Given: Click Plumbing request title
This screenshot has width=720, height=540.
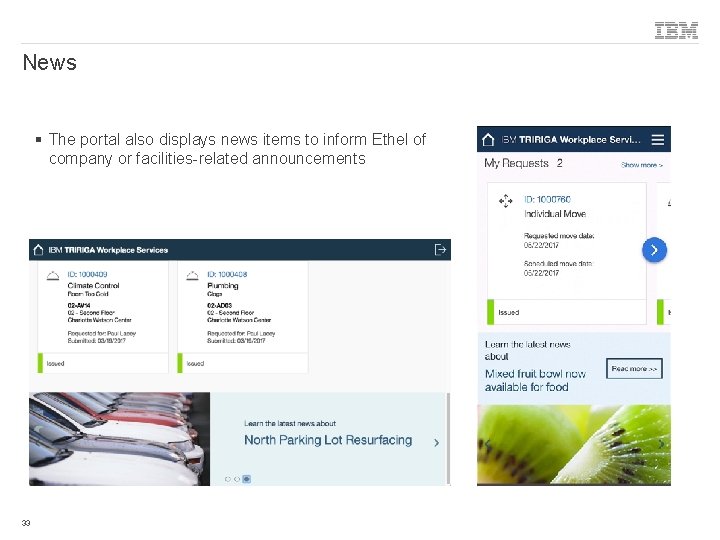Looking at the screenshot, I should [x=222, y=286].
